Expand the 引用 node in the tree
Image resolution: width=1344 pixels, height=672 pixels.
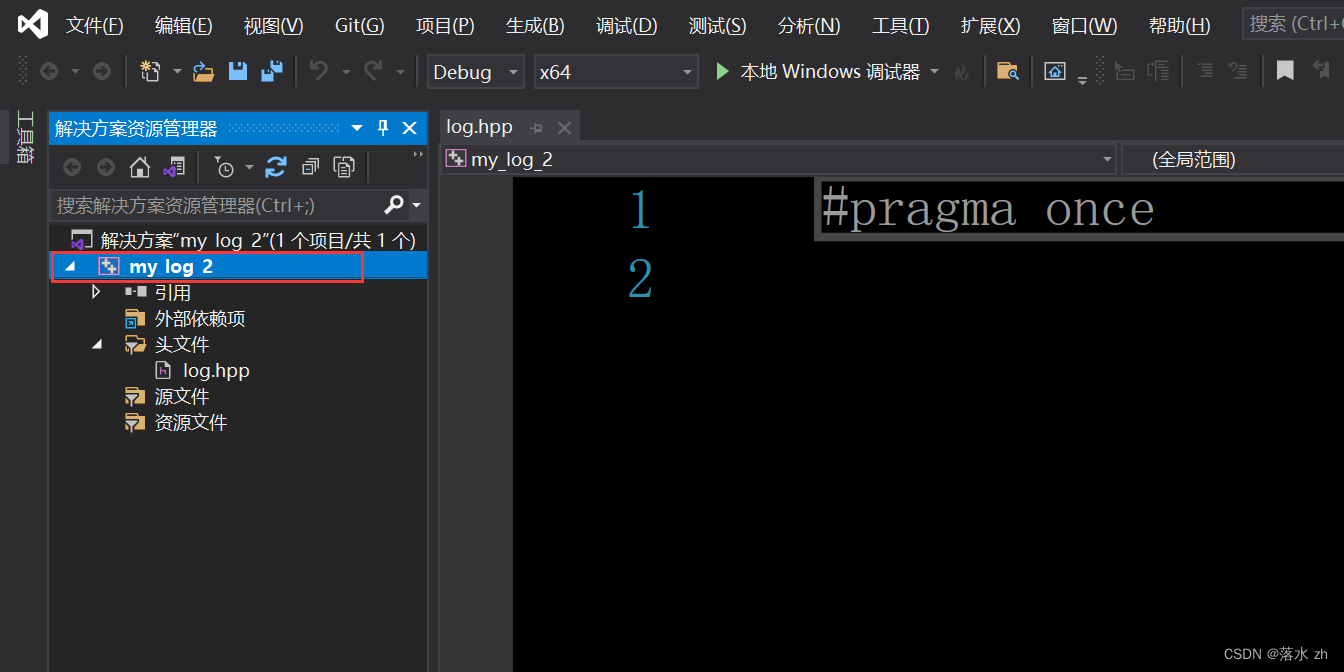point(96,292)
